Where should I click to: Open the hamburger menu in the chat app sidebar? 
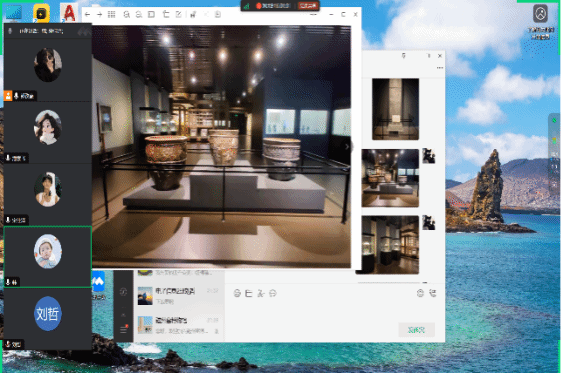pyautogui.click(x=123, y=329)
